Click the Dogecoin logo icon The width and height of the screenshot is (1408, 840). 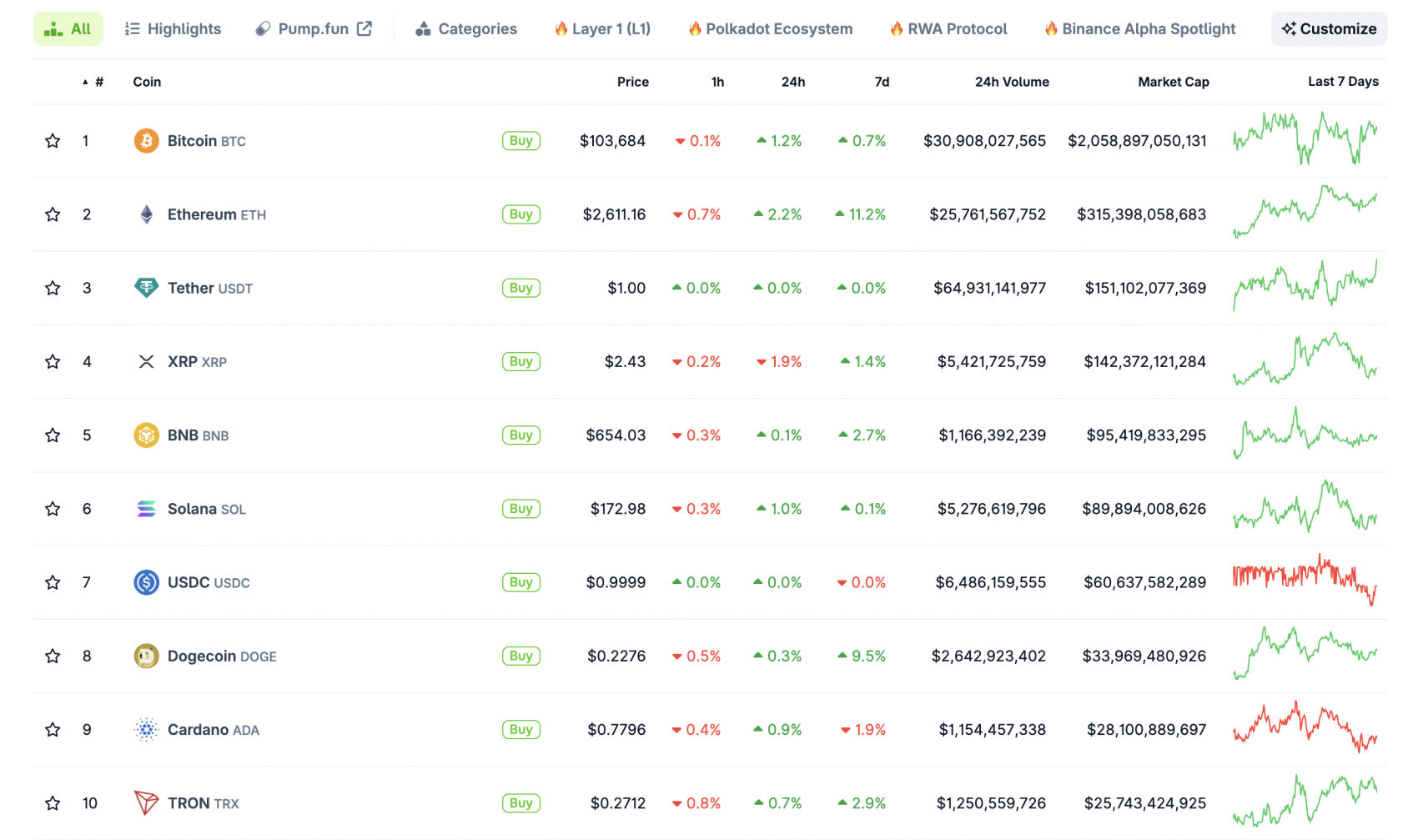pos(146,656)
